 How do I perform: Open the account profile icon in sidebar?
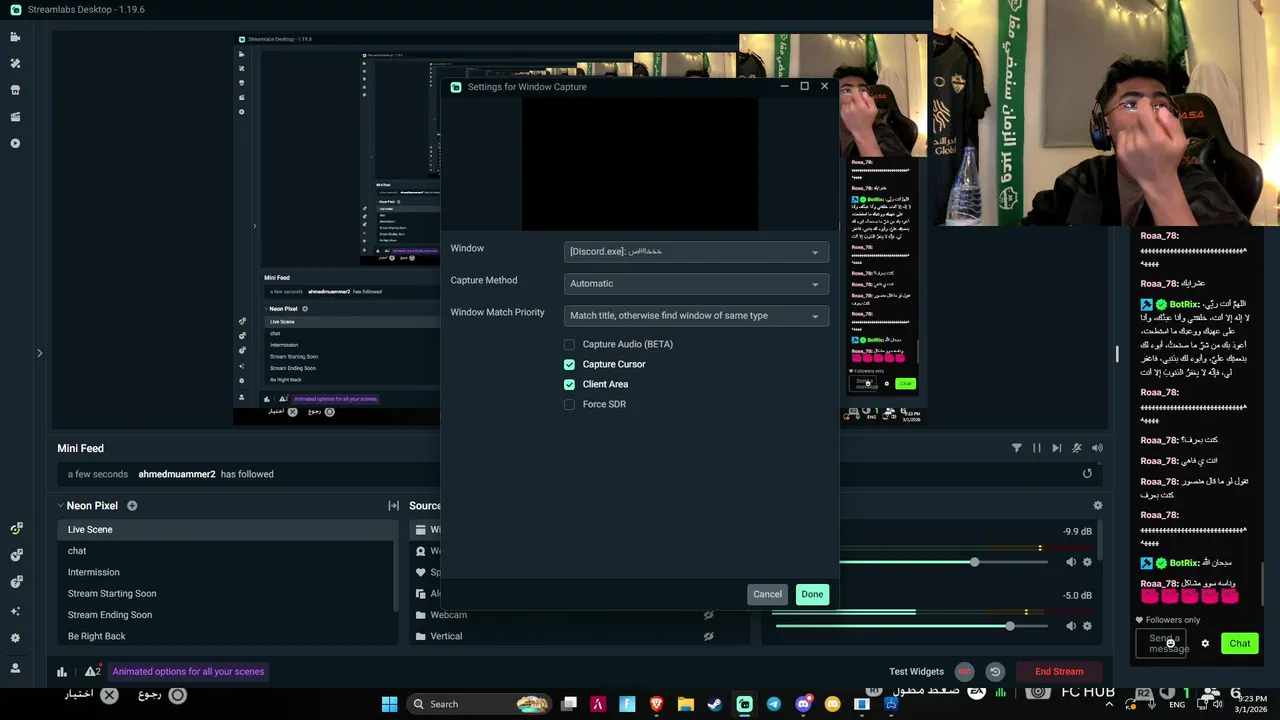[x=15, y=668]
